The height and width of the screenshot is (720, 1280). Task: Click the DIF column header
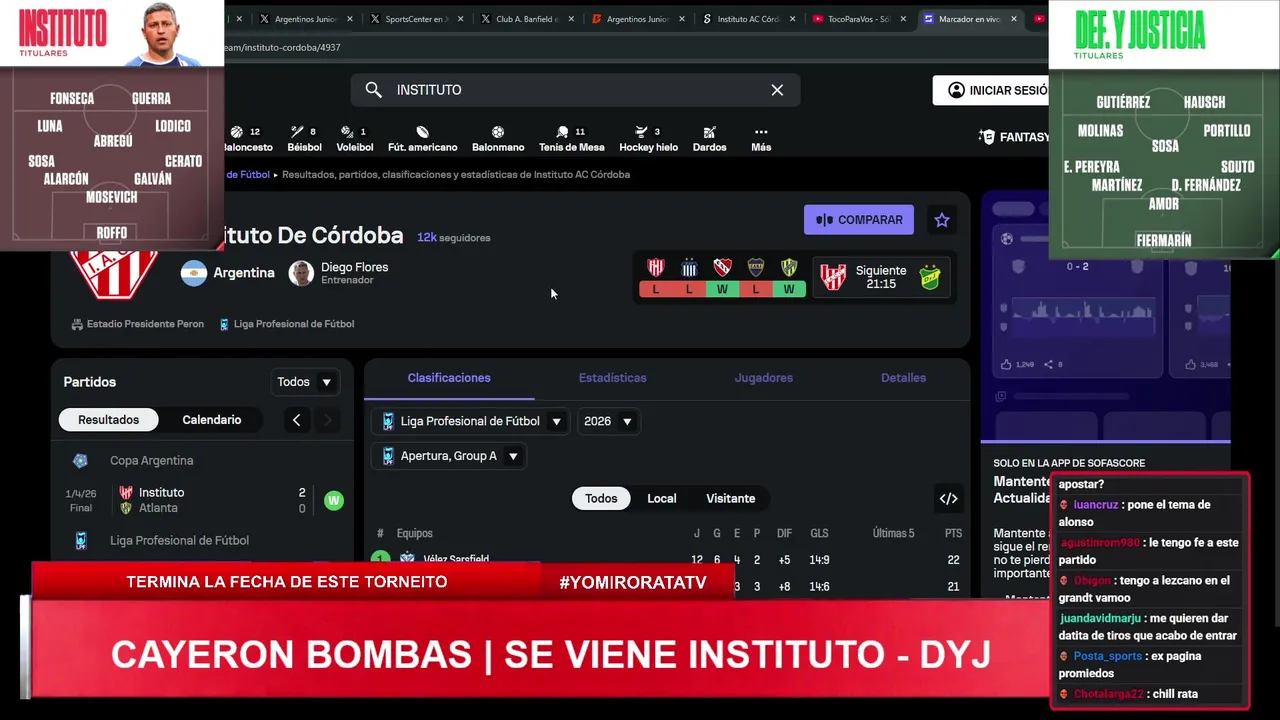click(x=785, y=534)
